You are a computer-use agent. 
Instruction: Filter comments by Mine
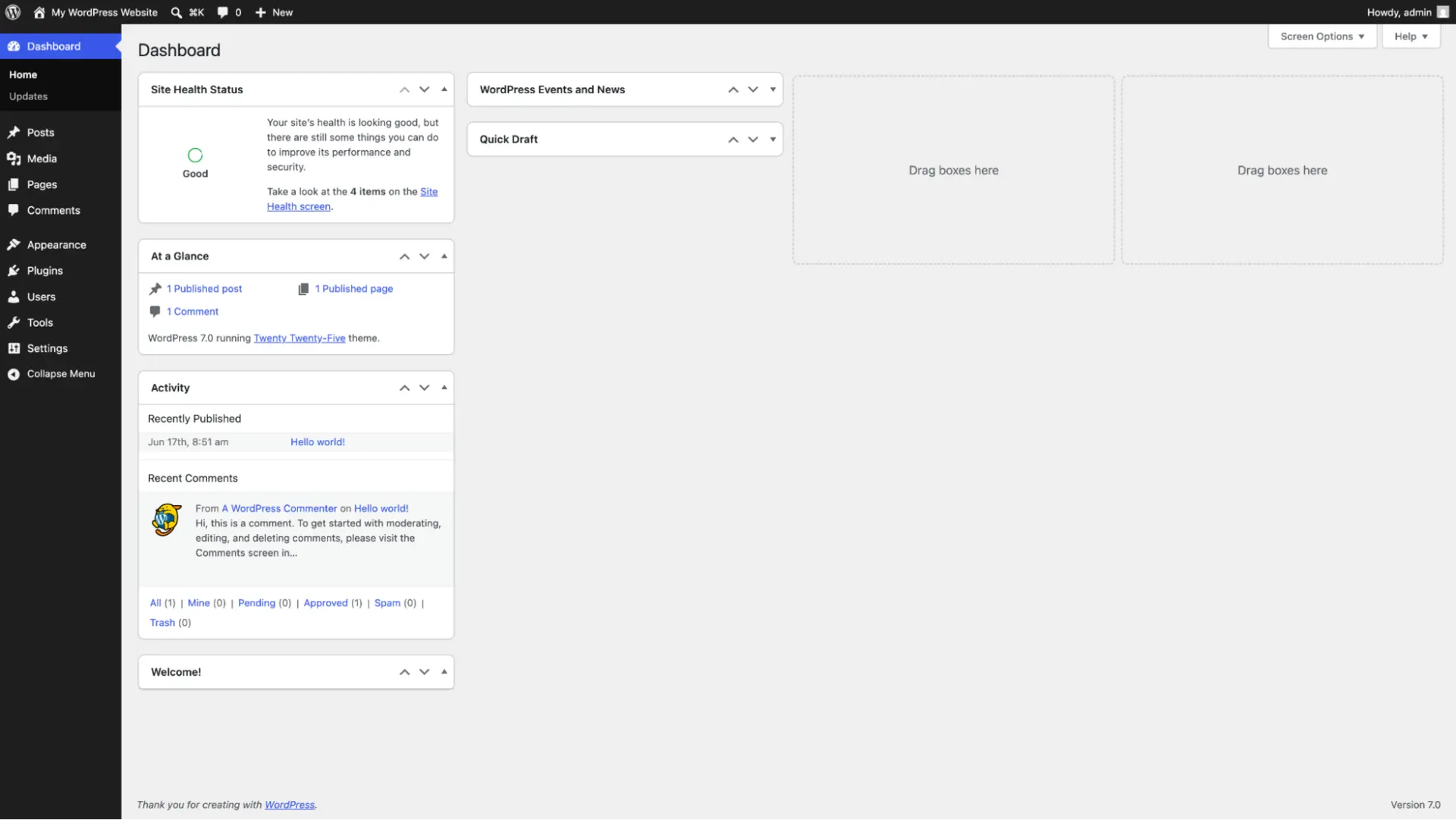point(199,603)
